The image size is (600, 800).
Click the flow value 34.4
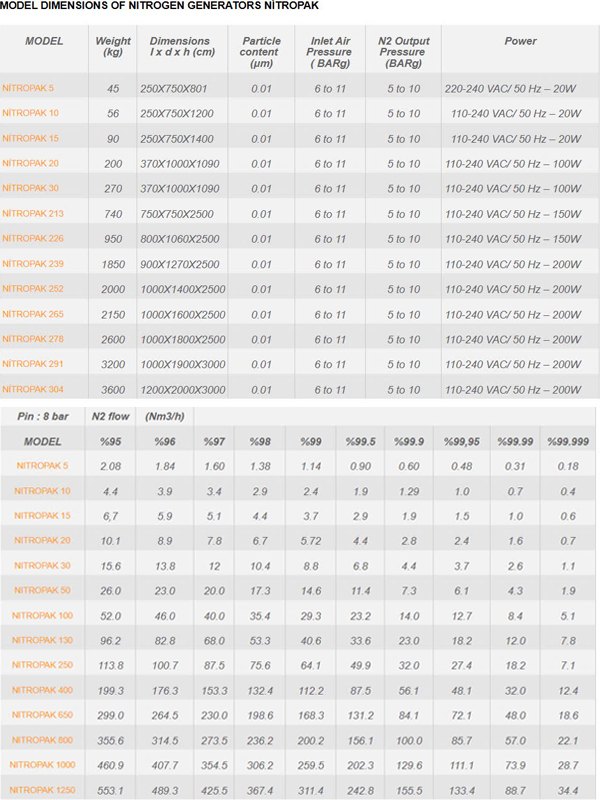coord(568,790)
